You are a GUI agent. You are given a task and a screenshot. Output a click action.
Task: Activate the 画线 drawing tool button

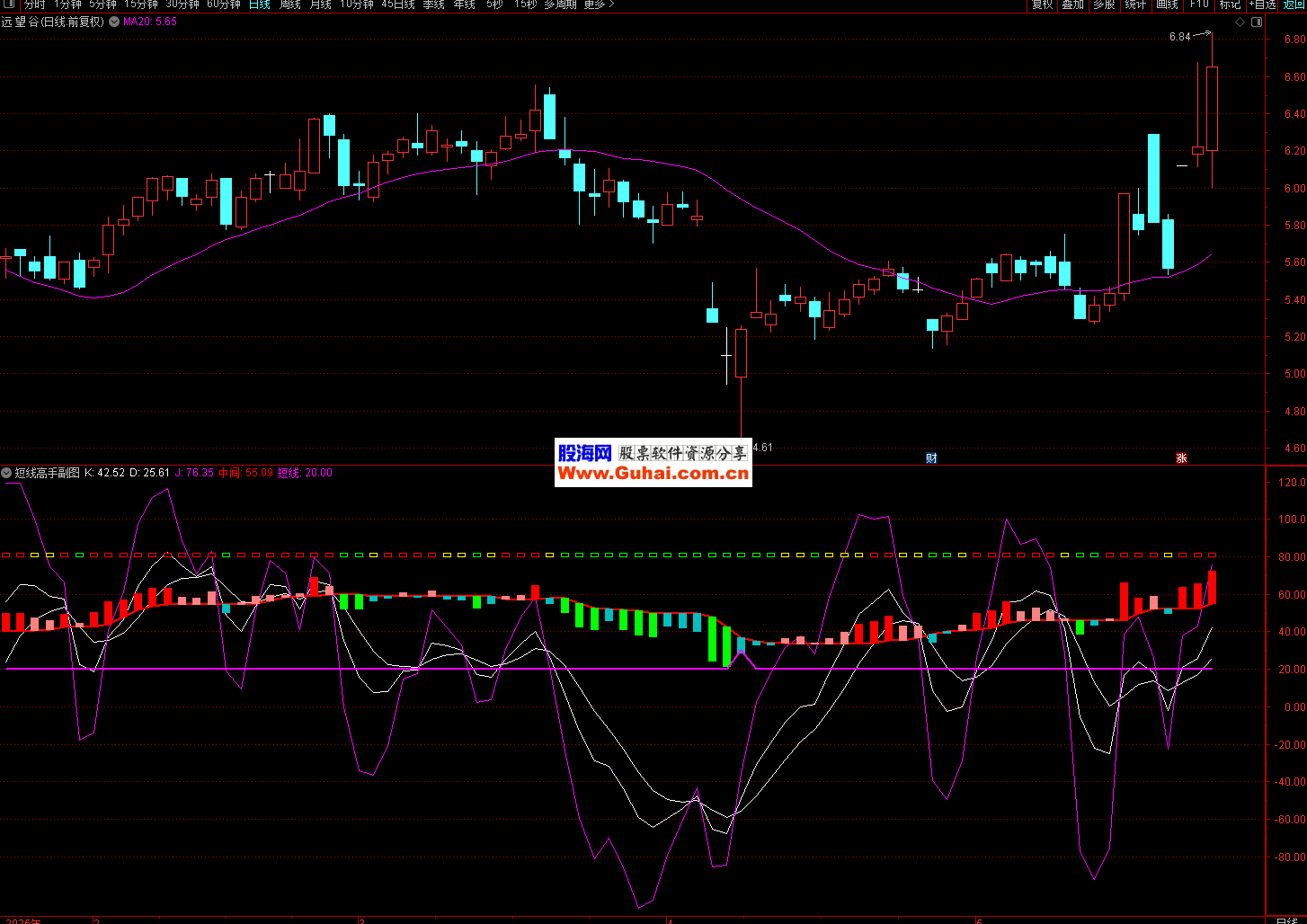coord(1167,4)
